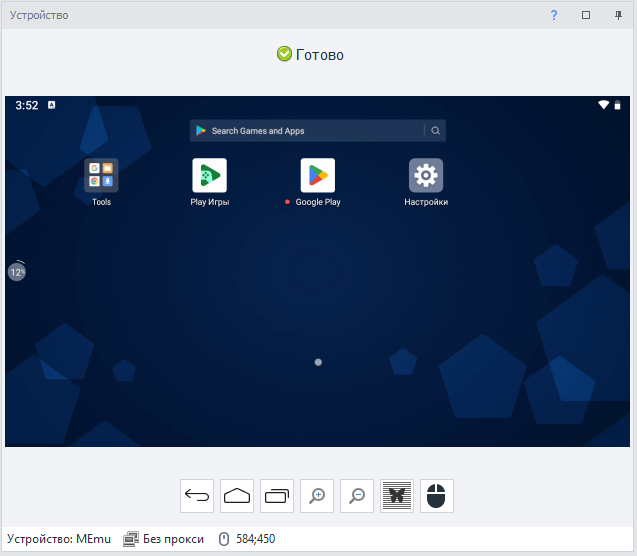Click the 12% floating bubble indicator
Viewport: 637px width, 556px height.
pyautogui.click(x=17, y=271)
